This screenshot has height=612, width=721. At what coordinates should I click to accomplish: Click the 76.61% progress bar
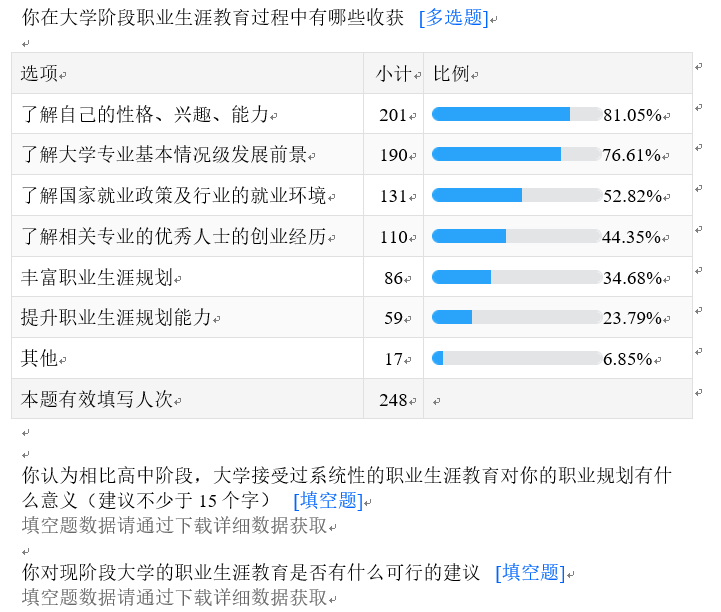tap(516, 155)
